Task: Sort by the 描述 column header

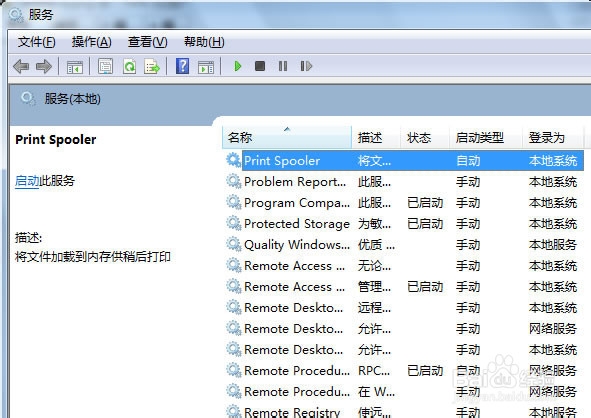Action: click(375, 138)
